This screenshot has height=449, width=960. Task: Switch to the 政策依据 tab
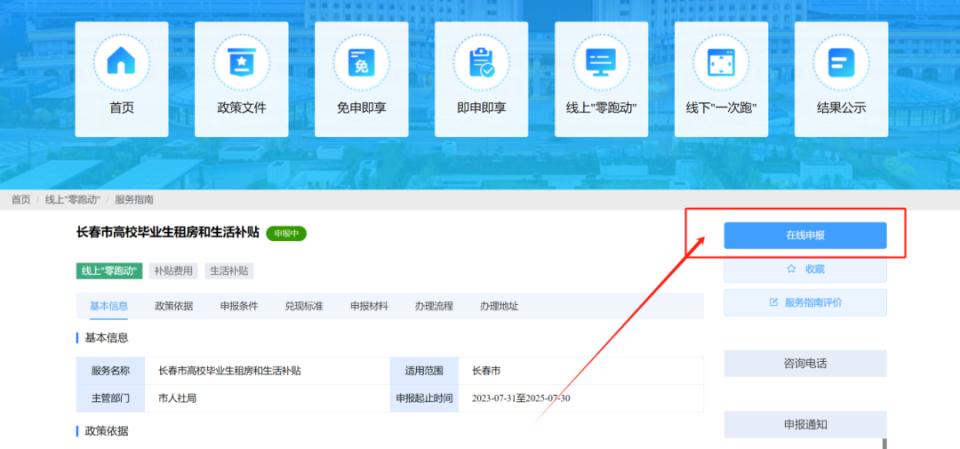click(x=174, y=306)
